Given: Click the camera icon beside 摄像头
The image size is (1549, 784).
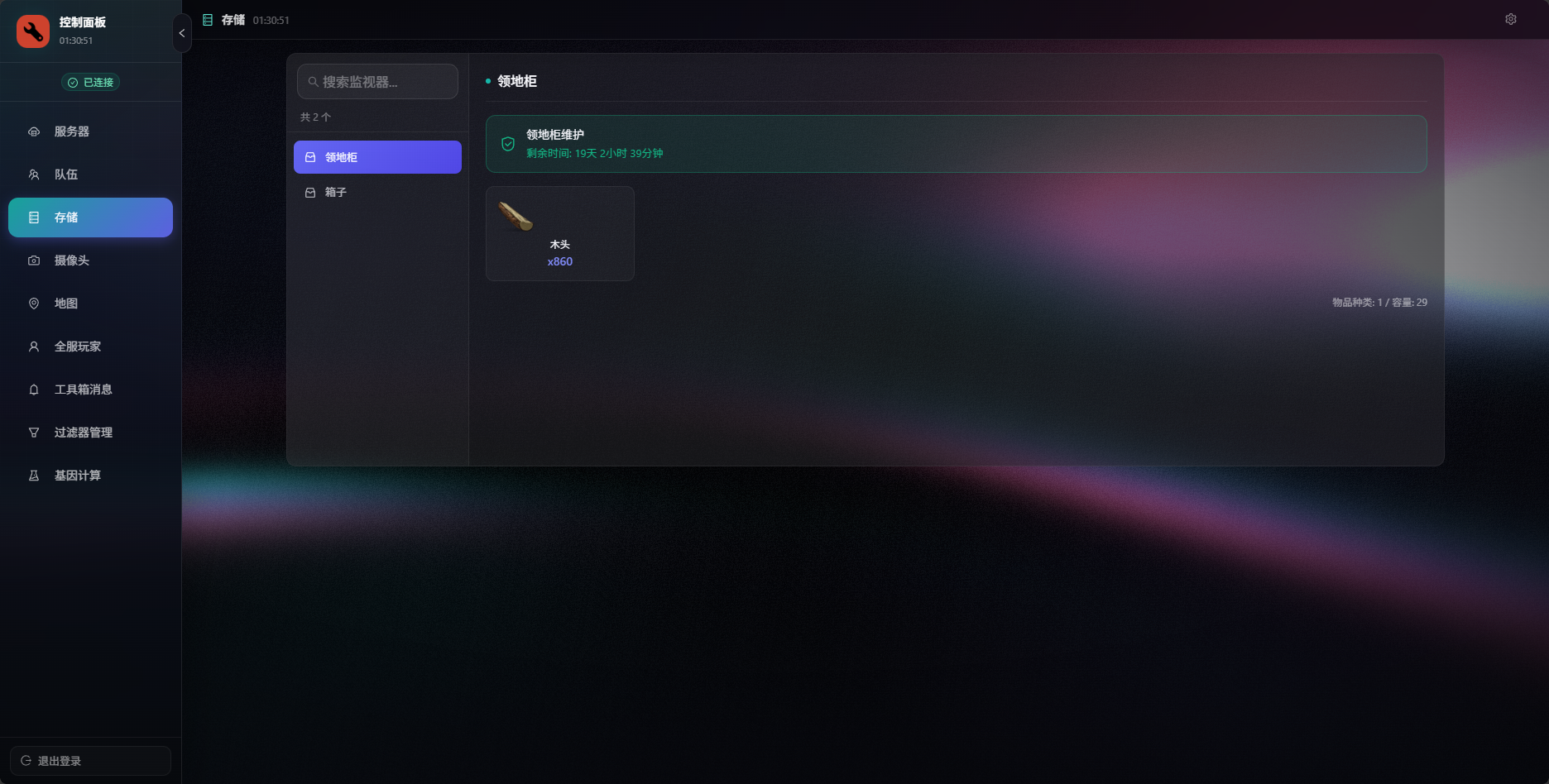Looking at the screenshot, I should tap(34, 261).
